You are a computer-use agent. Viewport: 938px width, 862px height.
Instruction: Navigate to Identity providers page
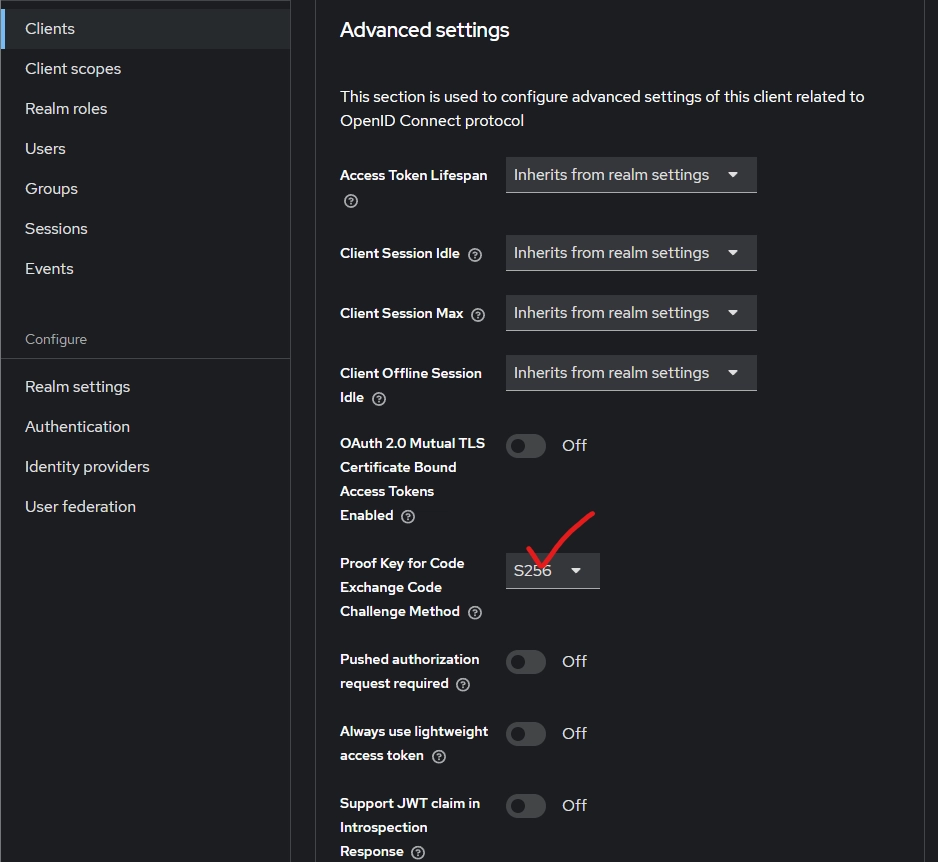click(x=87, y=467)
